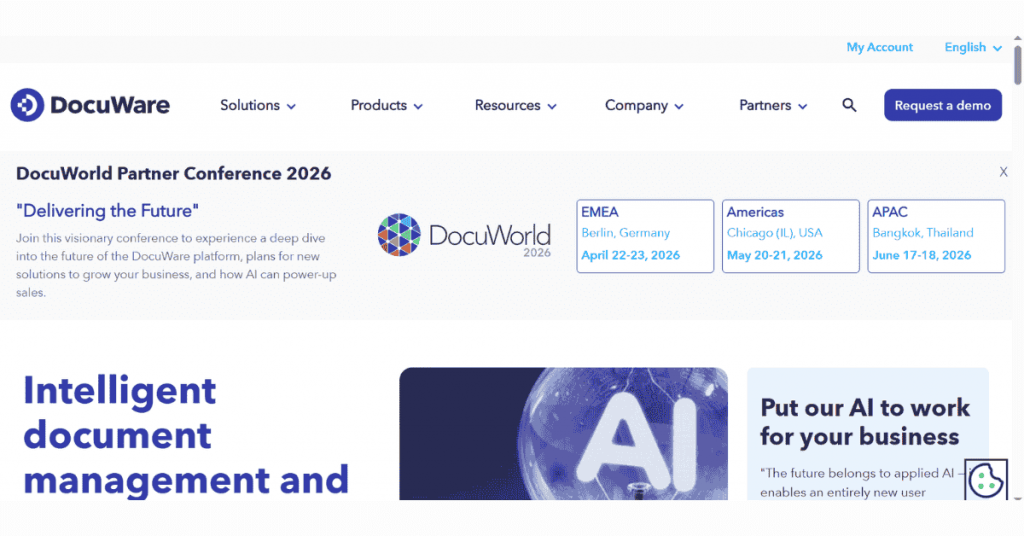Open the search magnifier icon

tap(849, 105)
